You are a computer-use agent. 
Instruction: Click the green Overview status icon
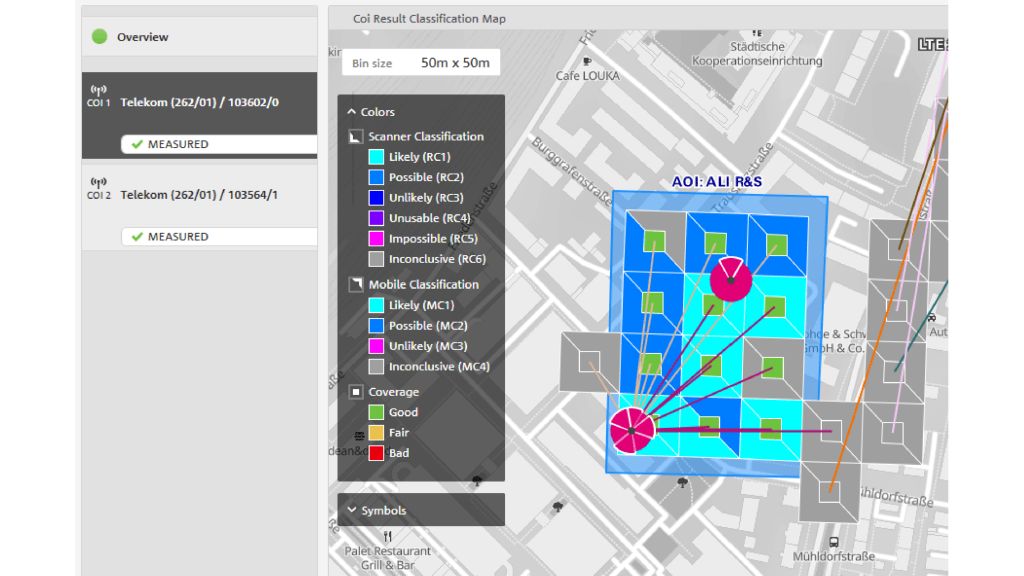99,37
